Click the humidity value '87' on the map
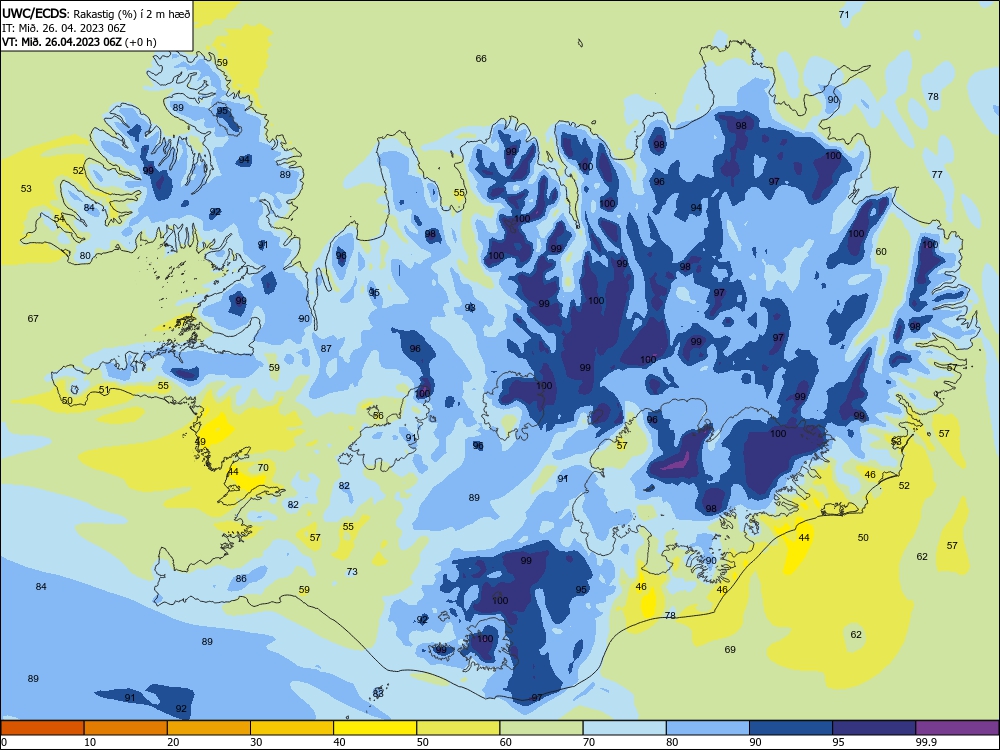 pyautogui.click(x=326, y=348)
